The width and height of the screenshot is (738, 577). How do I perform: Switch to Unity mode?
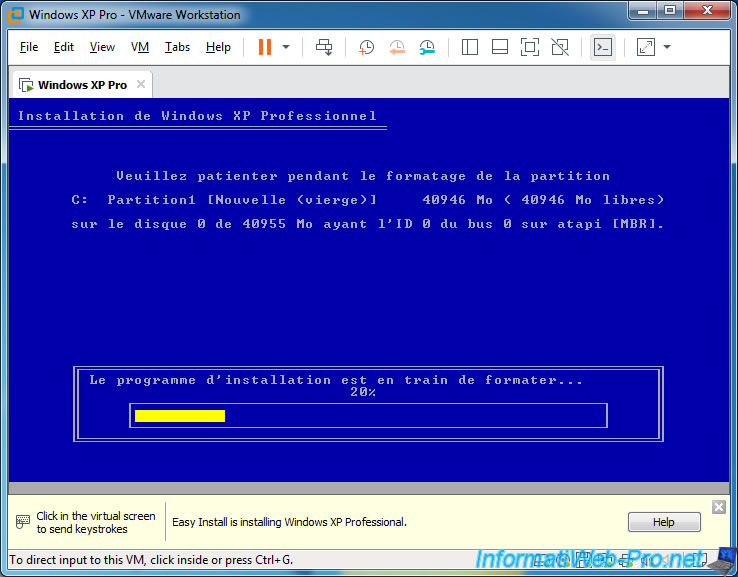560,47
